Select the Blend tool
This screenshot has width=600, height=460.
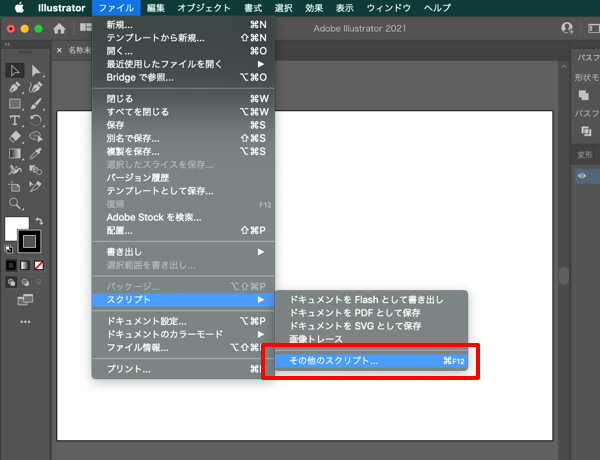[36, 170]
